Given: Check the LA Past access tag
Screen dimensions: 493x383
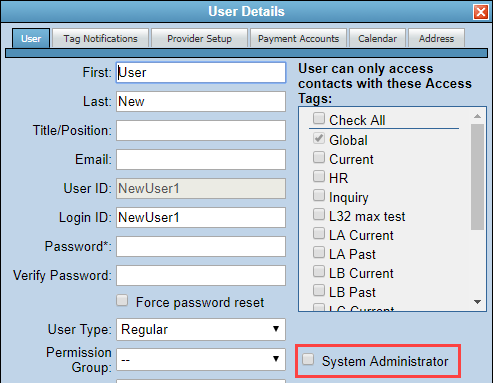Looking at the screenshot, I should click(319, 252).
